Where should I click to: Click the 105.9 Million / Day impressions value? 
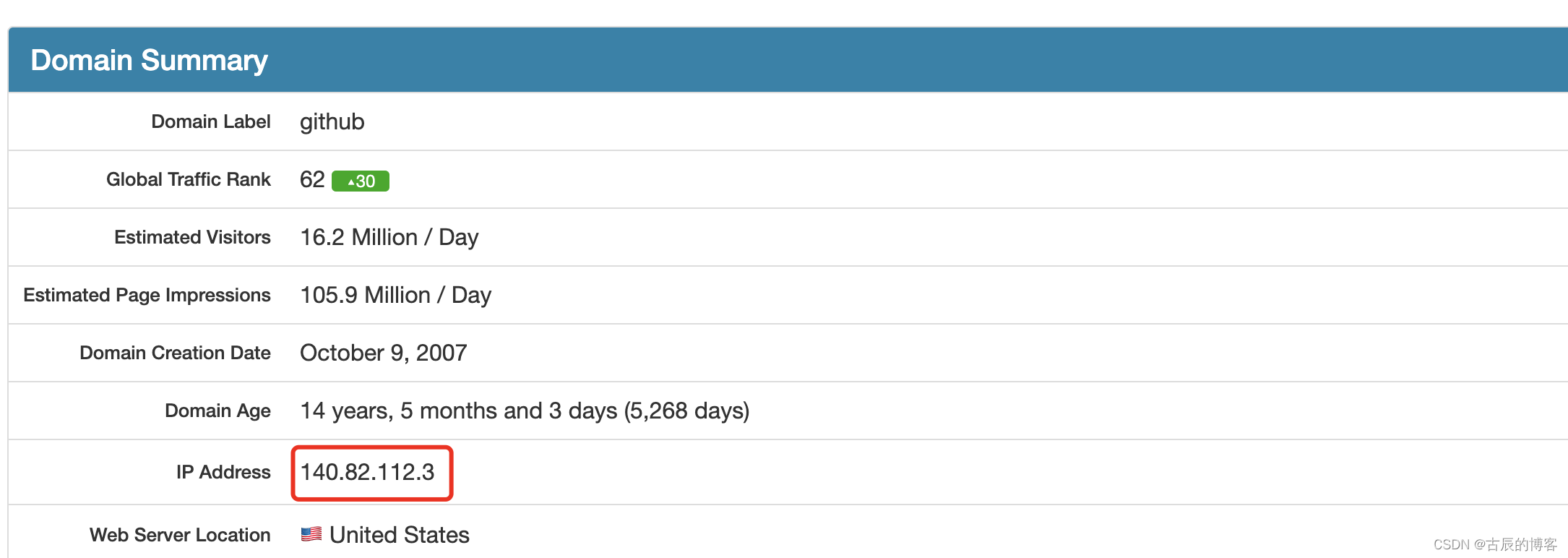pyautogui.click(x=396, y=295)
